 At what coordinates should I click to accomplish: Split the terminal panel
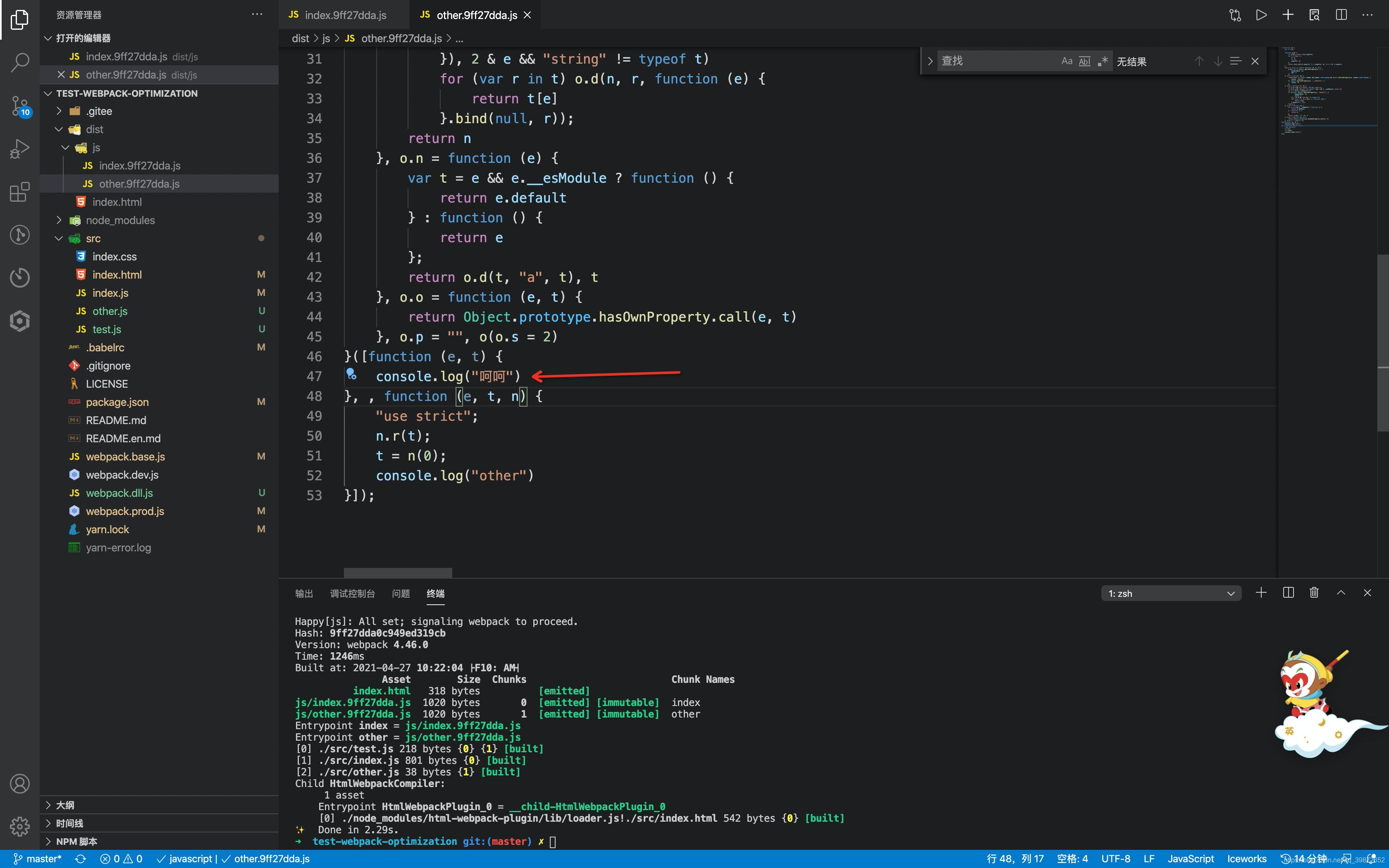1288,592
